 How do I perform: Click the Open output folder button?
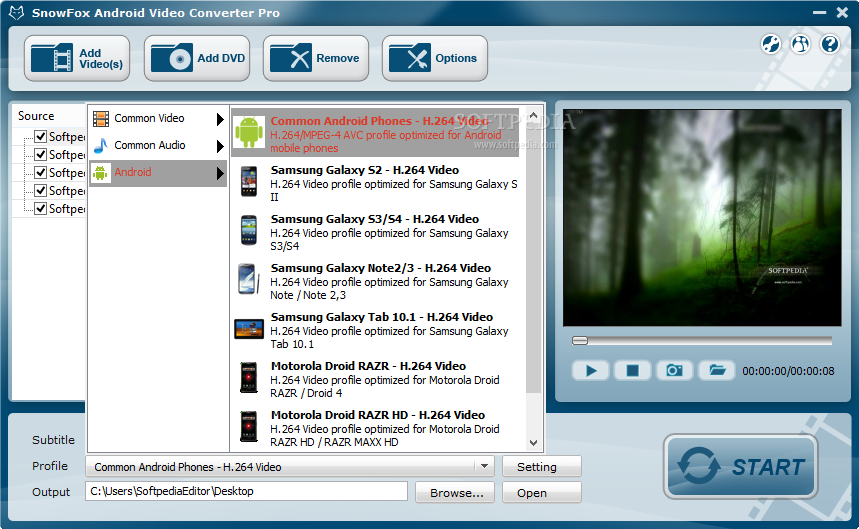click(541, 492)
